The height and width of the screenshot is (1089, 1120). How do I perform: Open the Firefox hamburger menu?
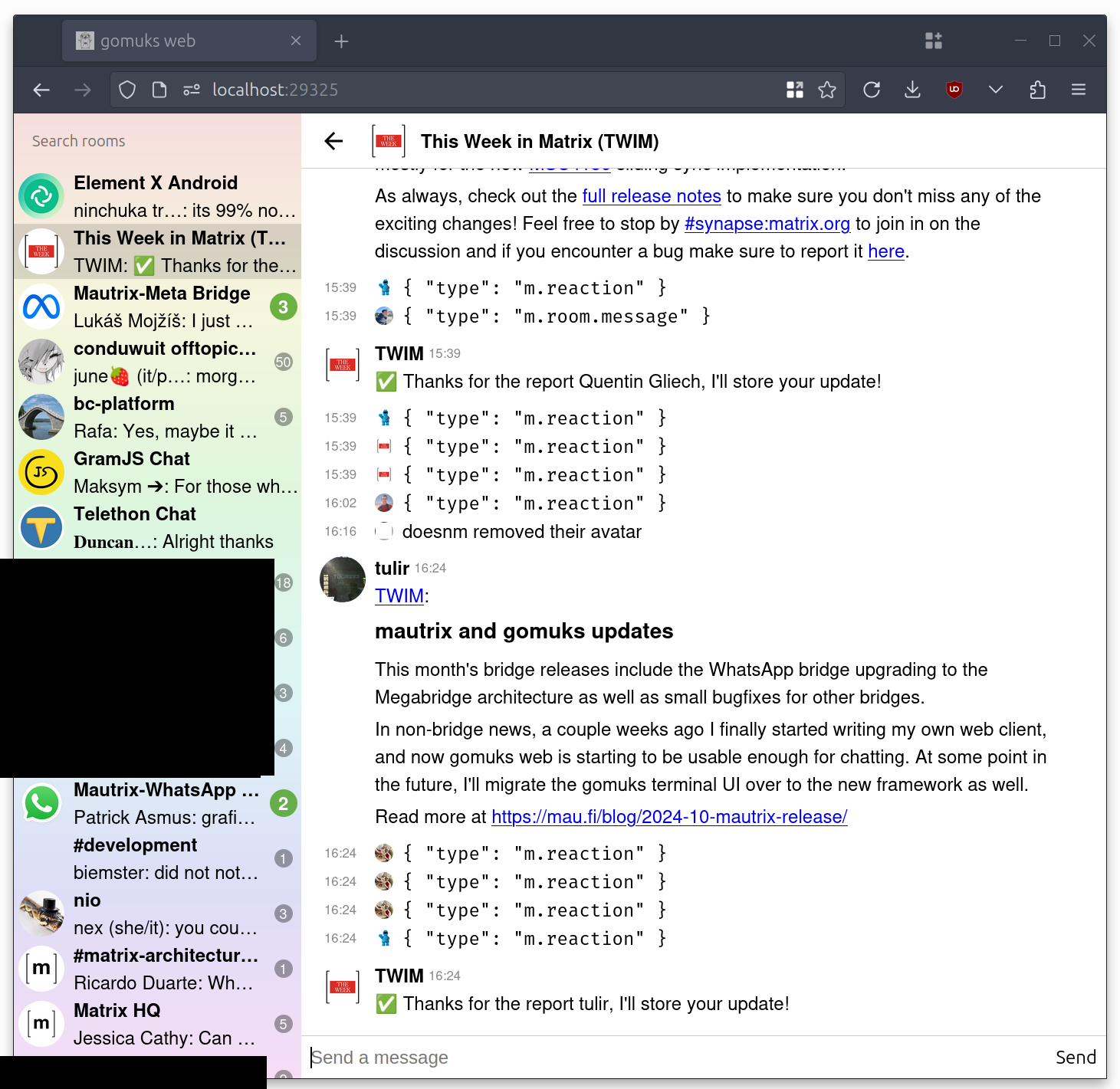[1079, 90]
